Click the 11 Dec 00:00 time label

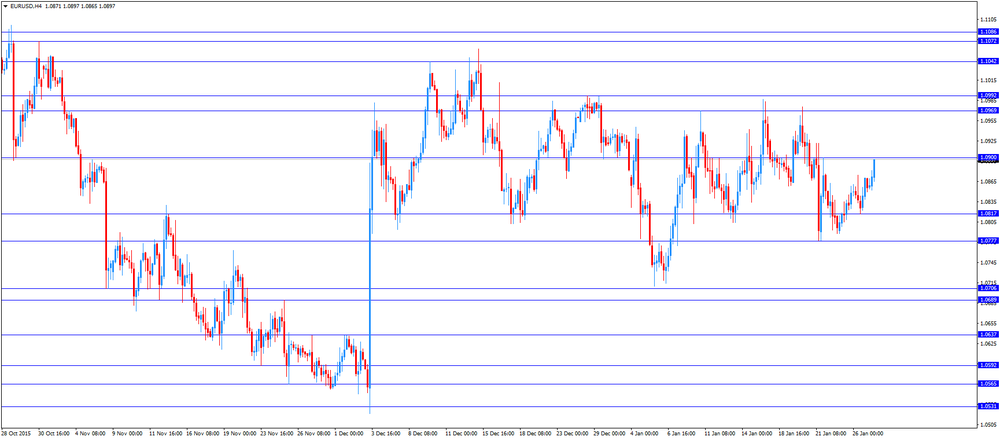click(x=462, y=433)
